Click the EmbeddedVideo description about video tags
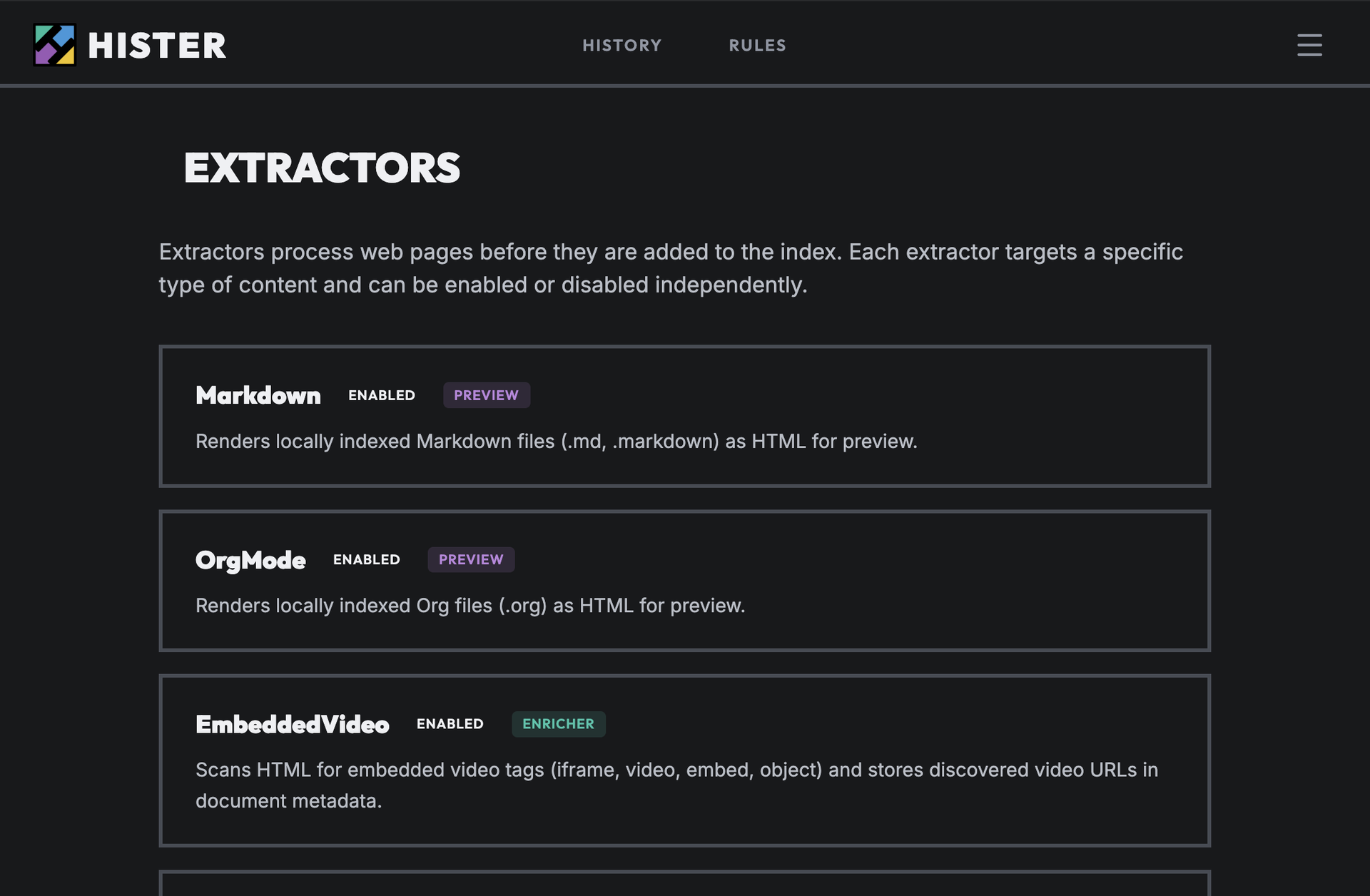1370x896 pixels. (677, 785)
